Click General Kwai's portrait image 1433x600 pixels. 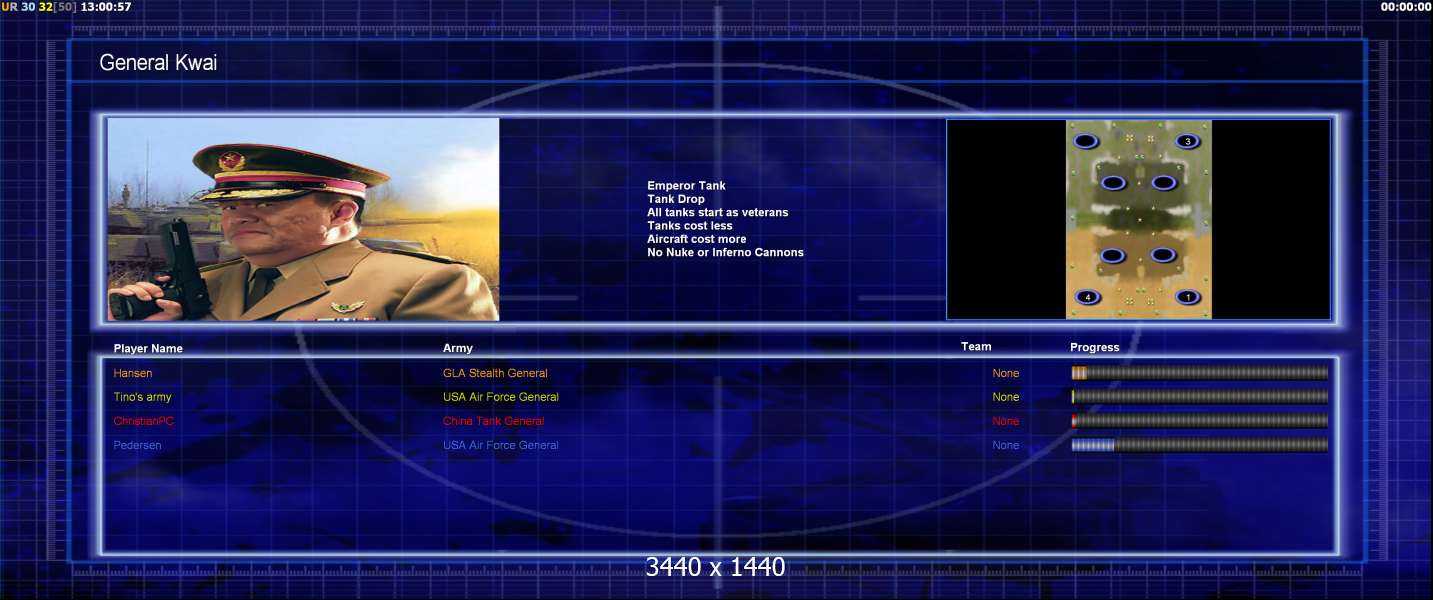pos(303,219)
